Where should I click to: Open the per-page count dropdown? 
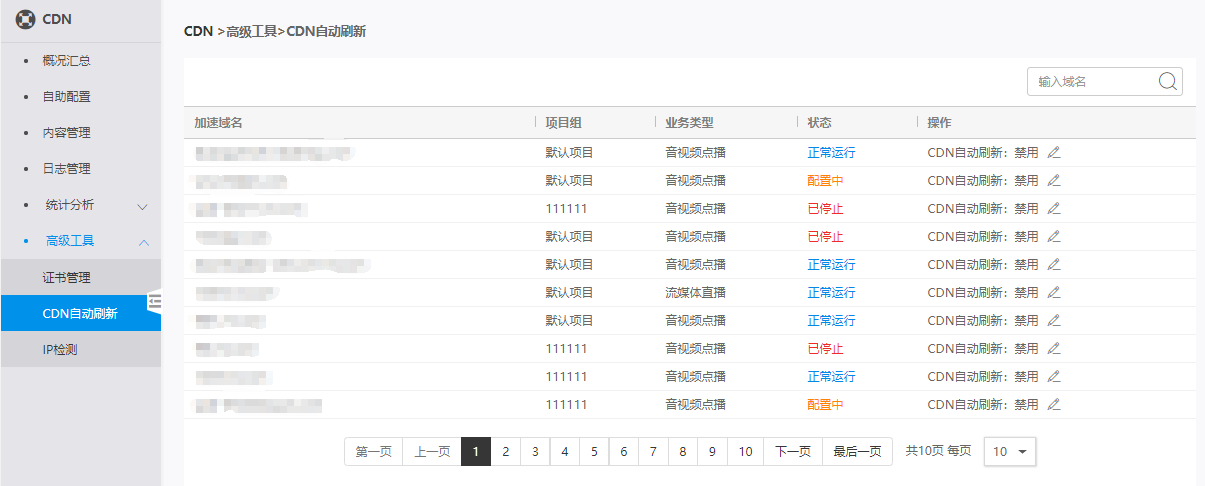(x=1010, y=452)
